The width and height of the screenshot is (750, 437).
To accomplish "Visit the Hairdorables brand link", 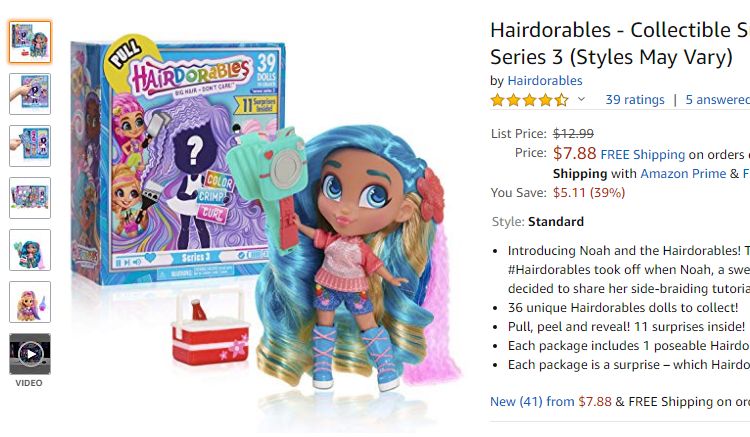I will coord(545,80).
